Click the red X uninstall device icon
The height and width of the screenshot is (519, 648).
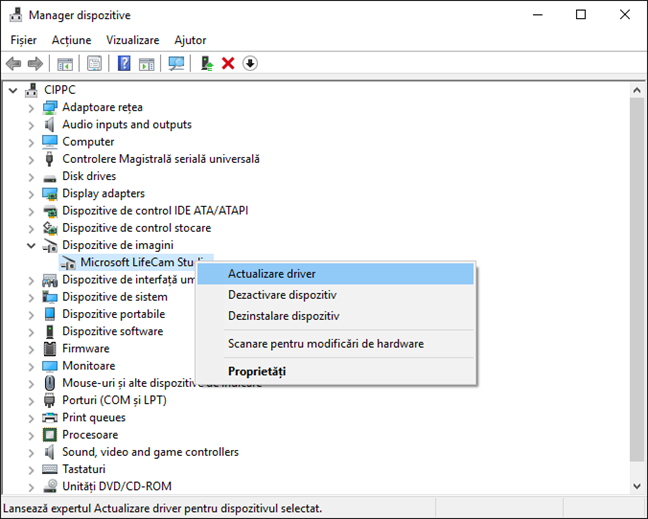(228, 63)
